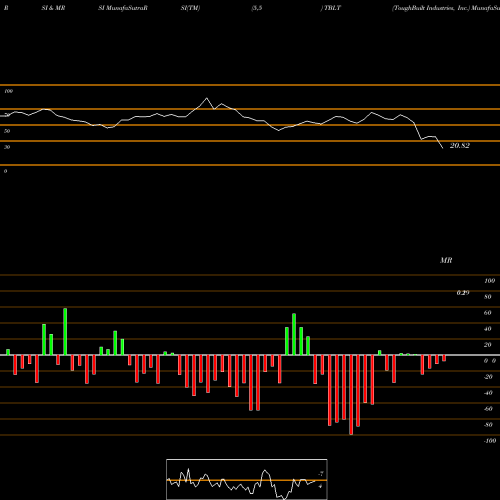Image resolution: width=500 pixels, height=500 pixels.
Task: Click the MR panel title label
Action: tap(446, 260)
